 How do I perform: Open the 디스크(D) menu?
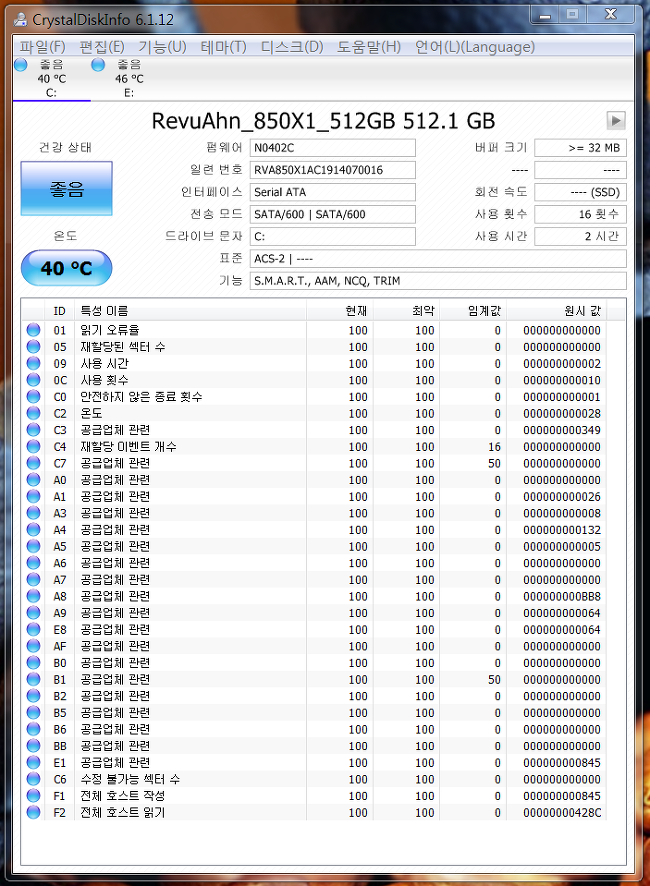(292, 47)
